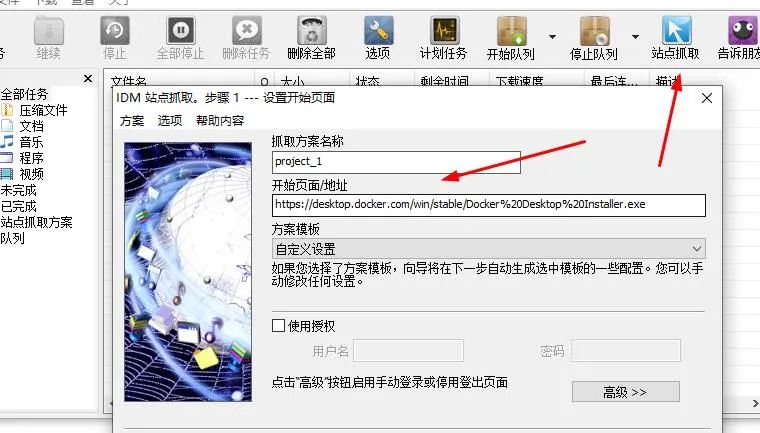
Task: Click the download list scrollbar right arrow
Action: pos(755,403)
